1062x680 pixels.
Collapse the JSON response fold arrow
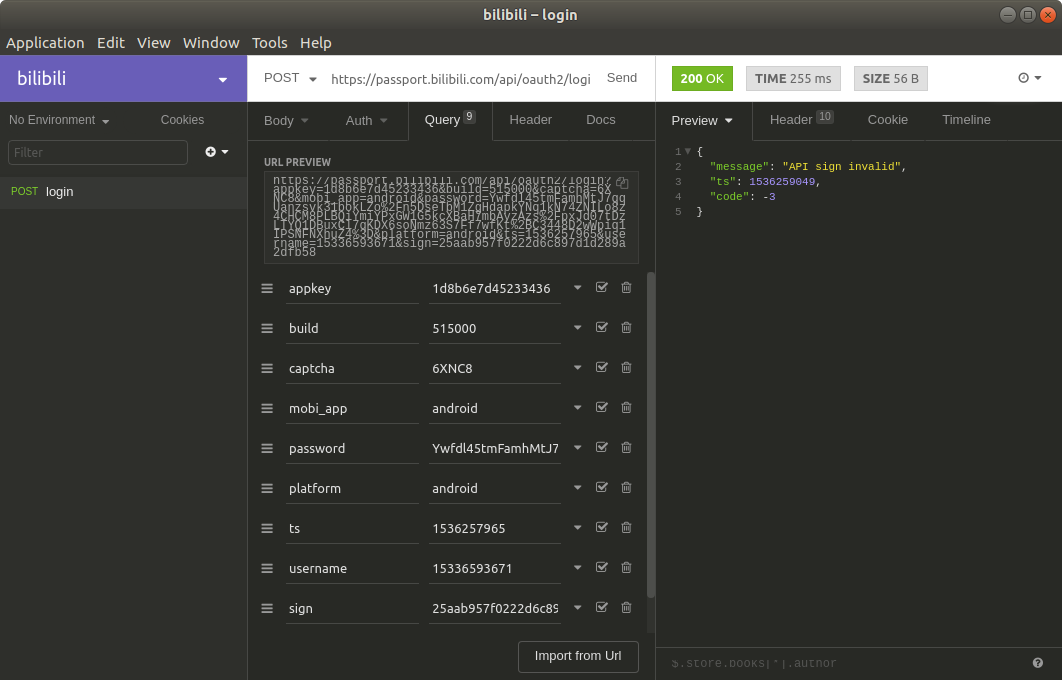pos(688,151)
